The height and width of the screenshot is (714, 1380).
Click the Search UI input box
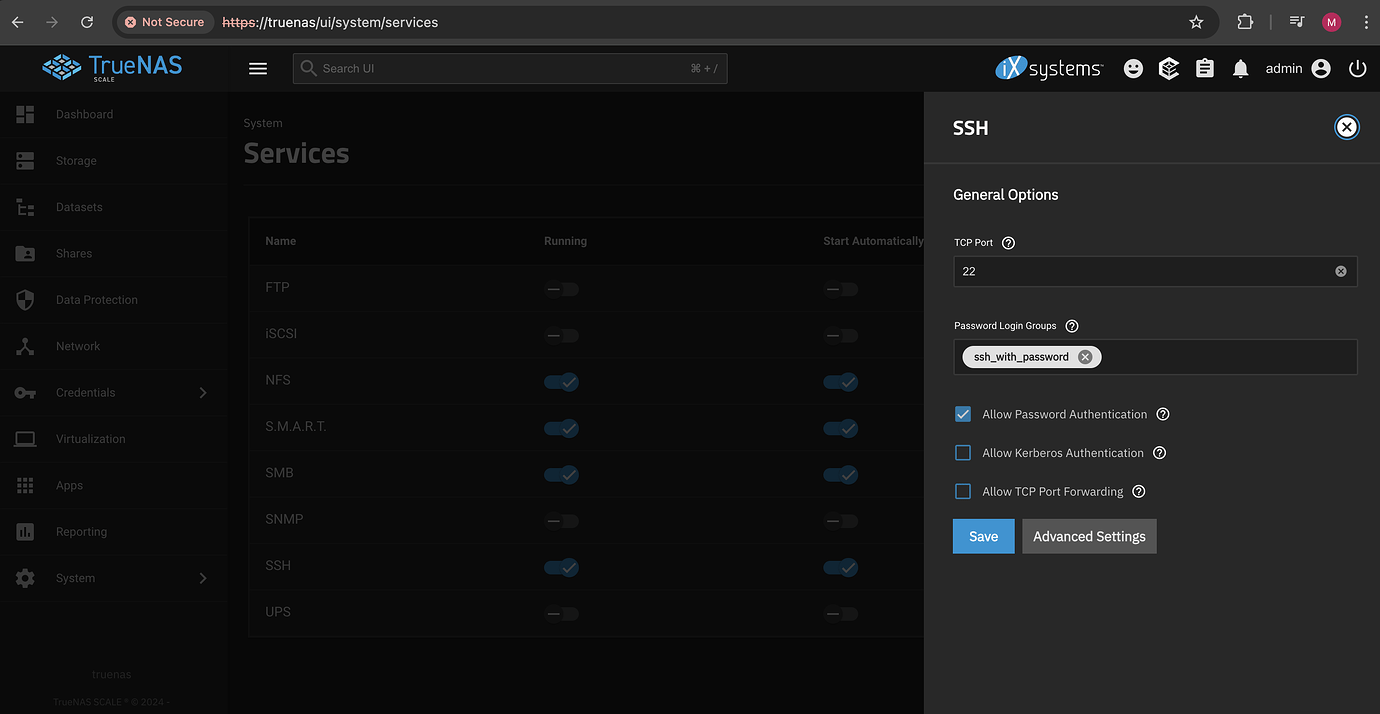(510, 68)
